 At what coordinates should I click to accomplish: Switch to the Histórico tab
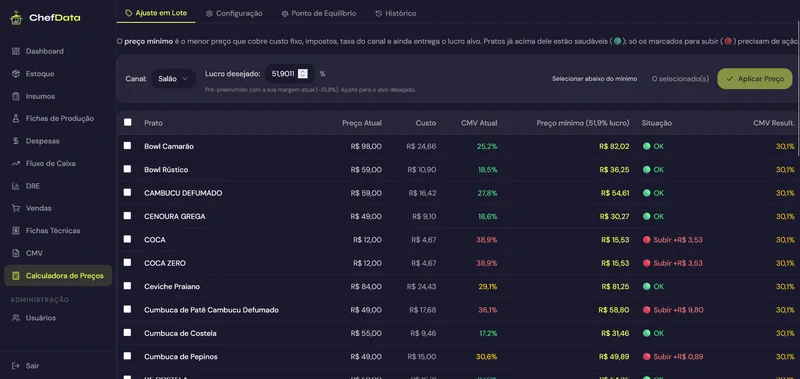coord(396,13)
